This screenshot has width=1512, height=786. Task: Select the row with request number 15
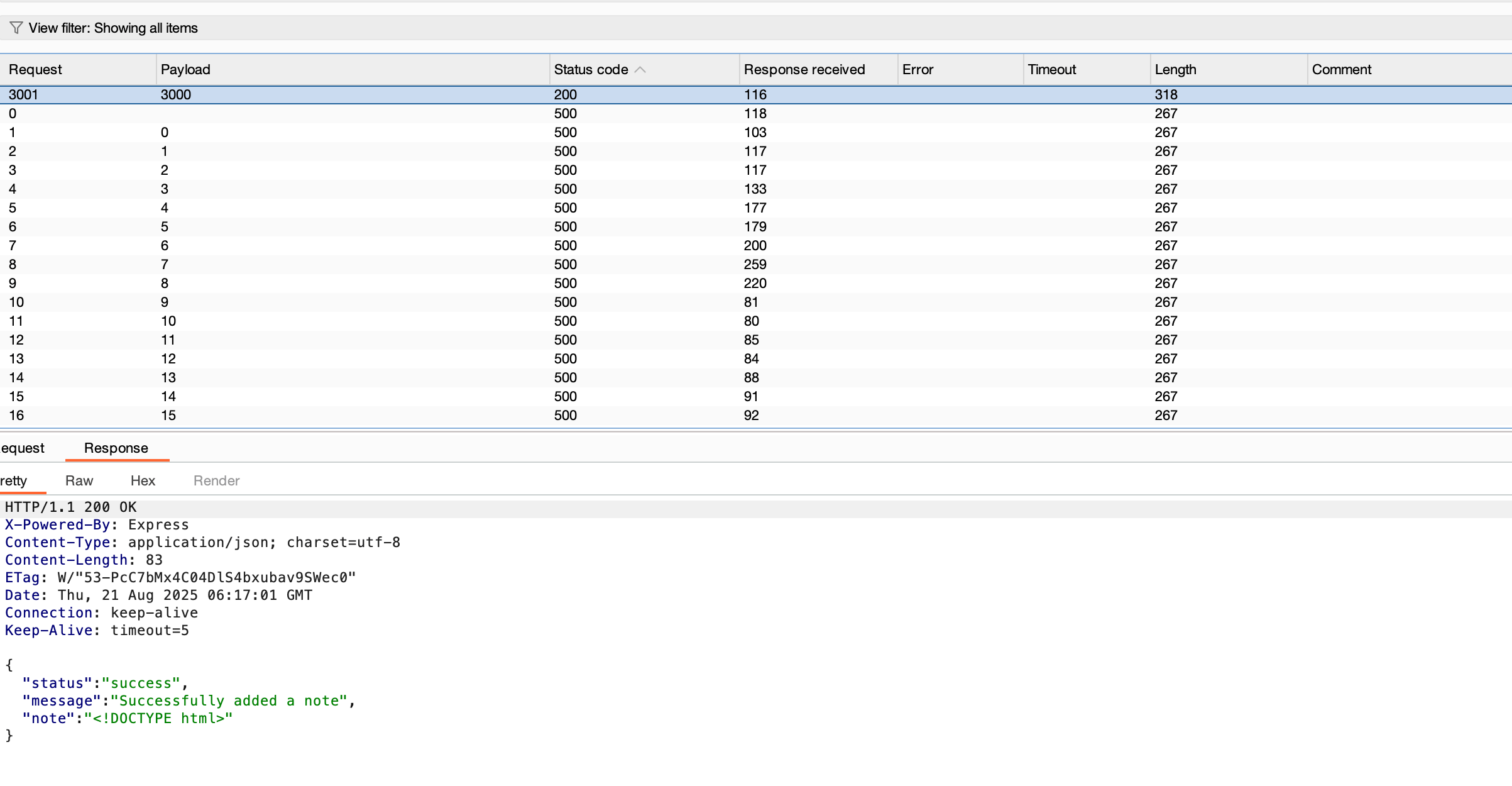coord(756,396)
